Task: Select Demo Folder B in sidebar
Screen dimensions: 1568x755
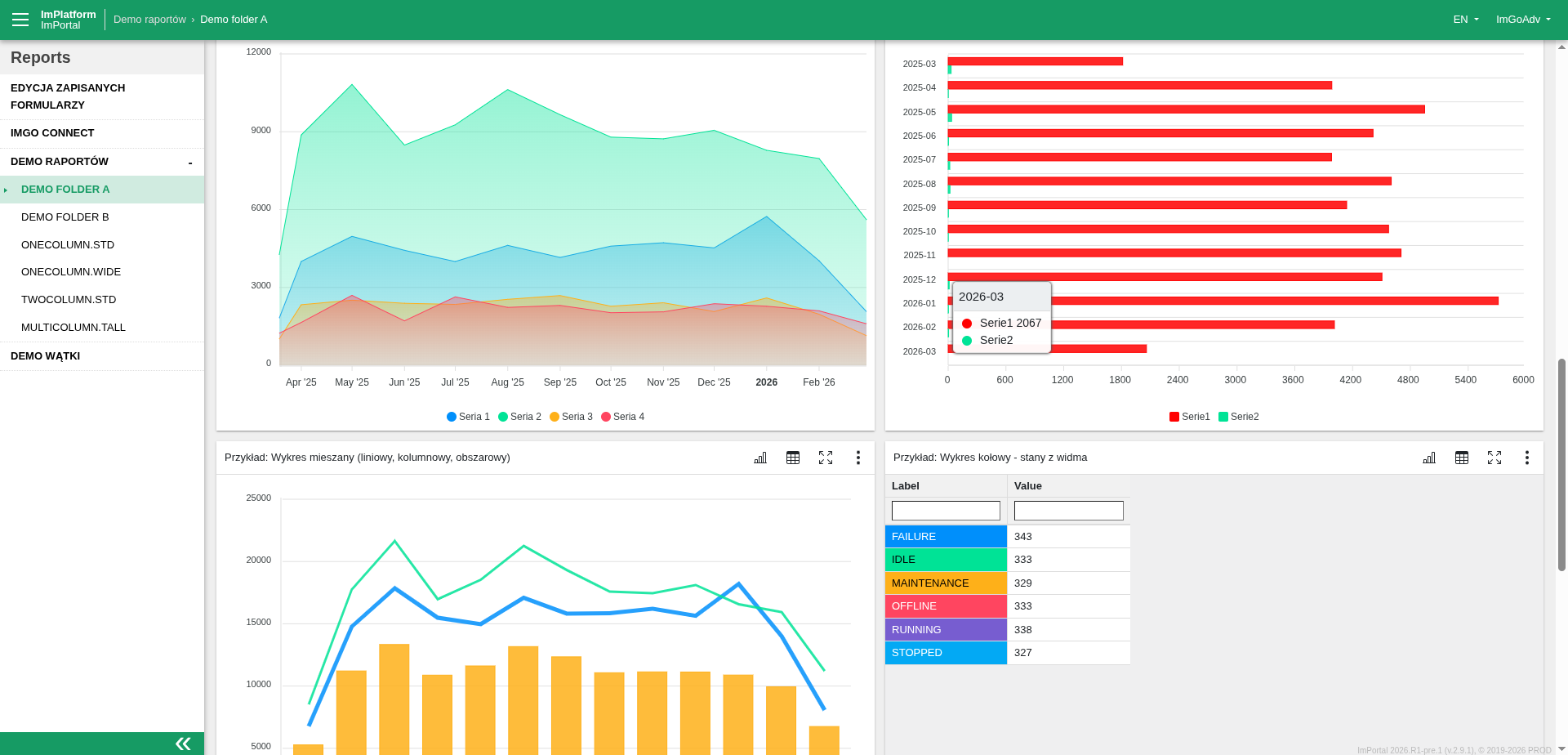Action: pyautogui.click(x=65, y=217)
